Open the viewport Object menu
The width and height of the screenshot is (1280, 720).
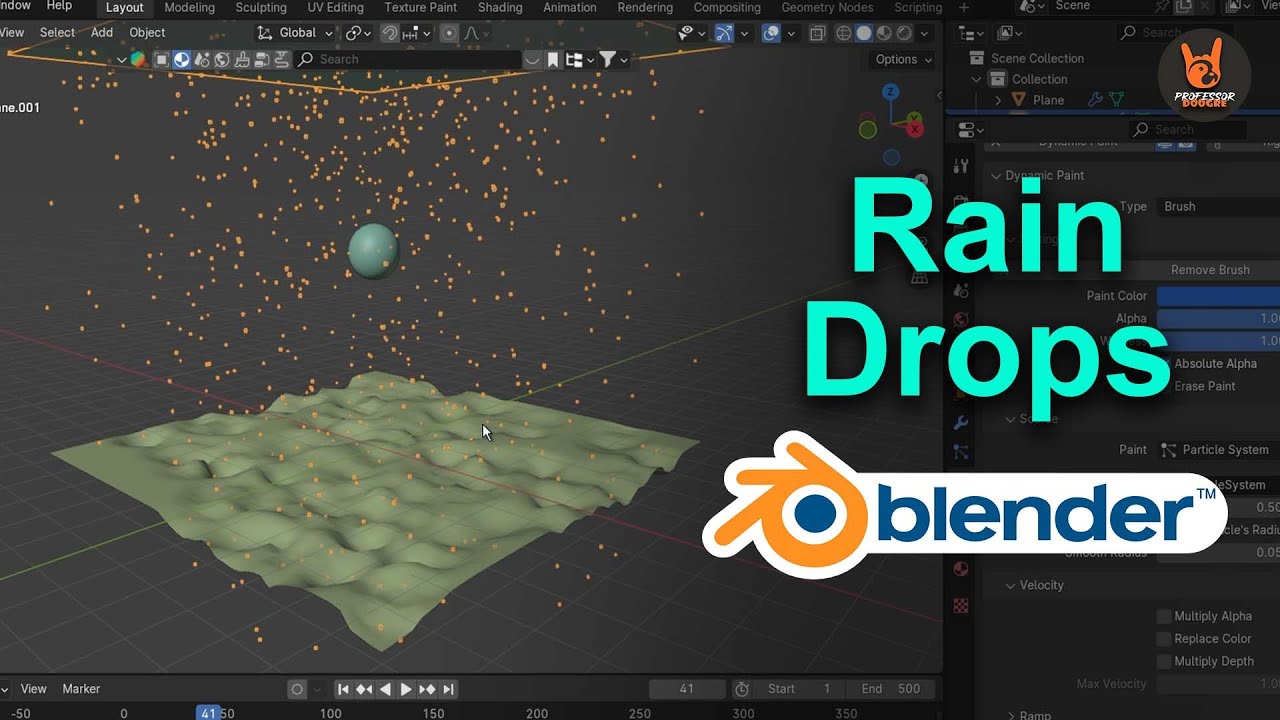[147, 32]
